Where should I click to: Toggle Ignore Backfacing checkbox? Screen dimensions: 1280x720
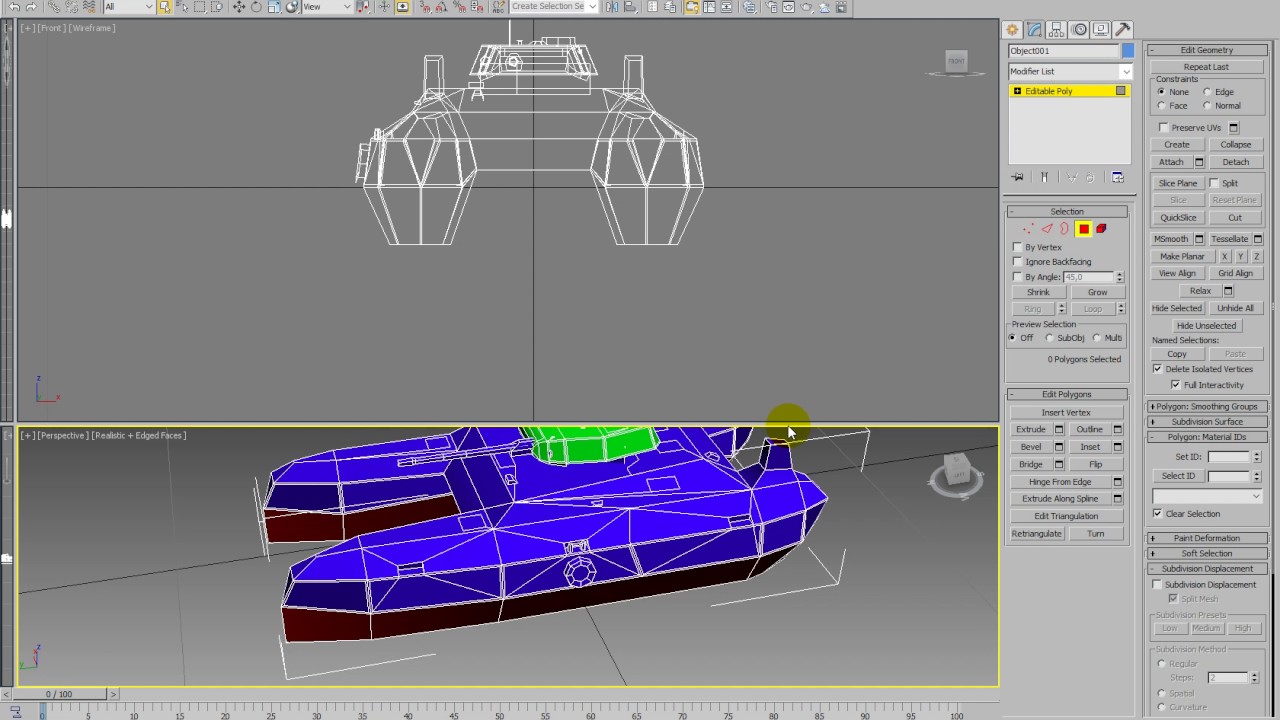tap(1017, 262)
